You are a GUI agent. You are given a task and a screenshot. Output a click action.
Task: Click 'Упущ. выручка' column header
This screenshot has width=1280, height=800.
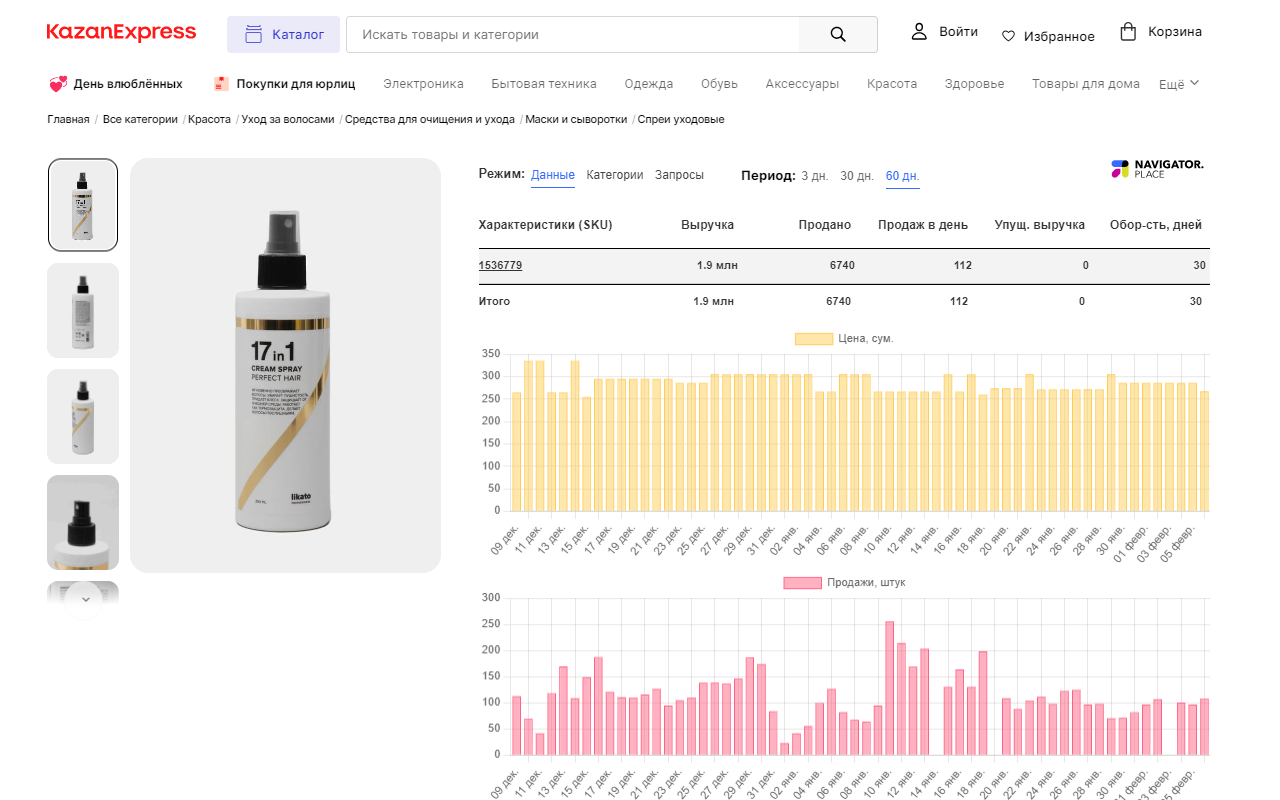pos(1040,225)
